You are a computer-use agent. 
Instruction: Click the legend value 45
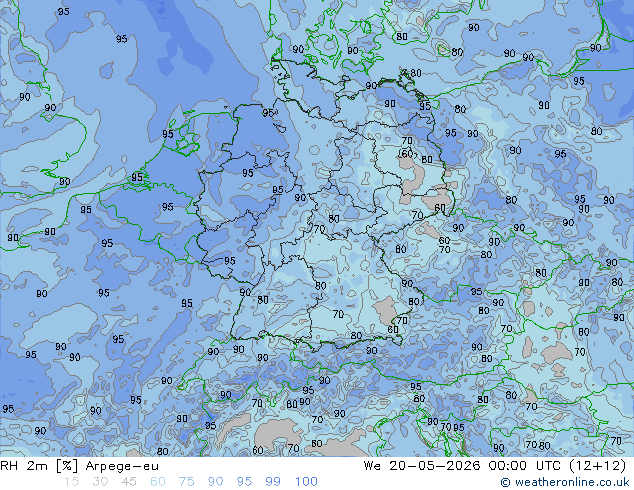click(x=129, y=482)
